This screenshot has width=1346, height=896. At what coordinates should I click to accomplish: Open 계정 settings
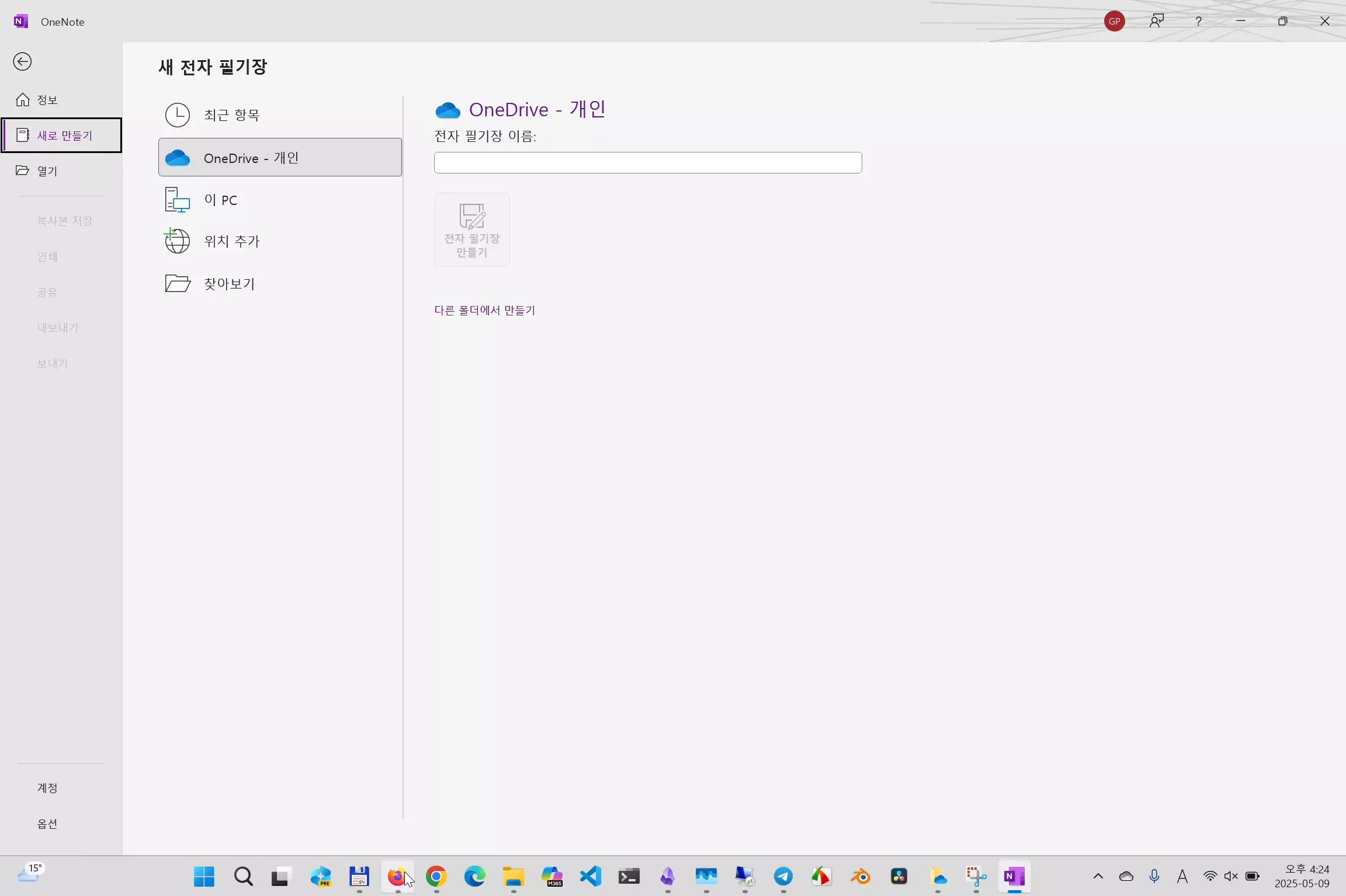point(61,788)
